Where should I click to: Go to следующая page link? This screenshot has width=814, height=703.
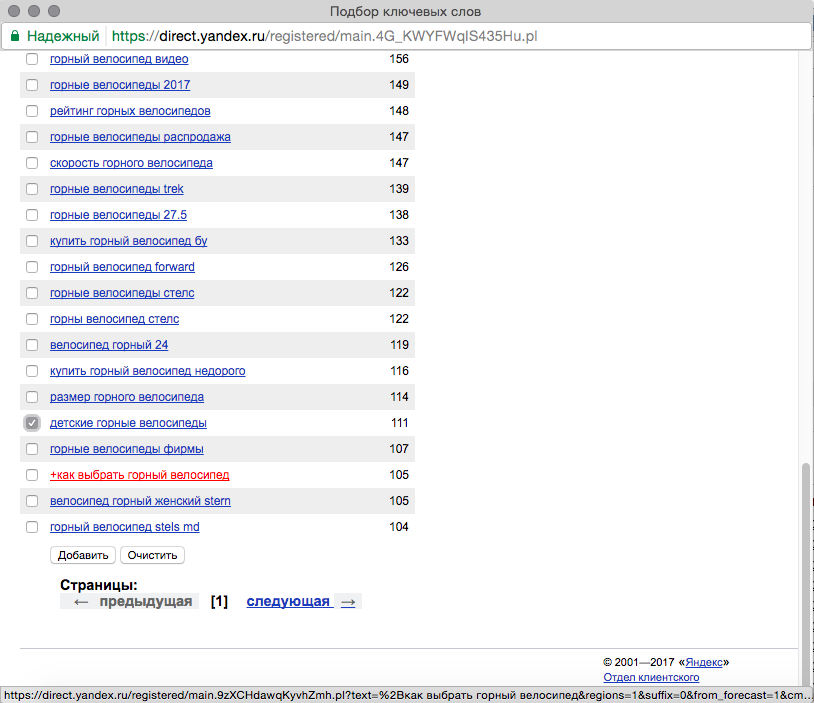tap(288, 602)
